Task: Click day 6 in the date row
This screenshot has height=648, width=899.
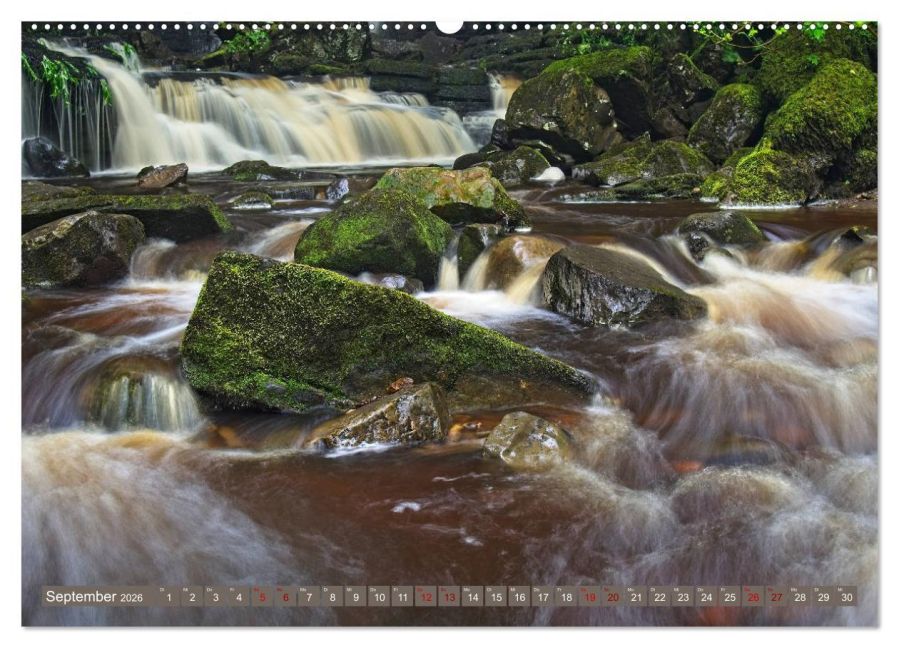Action: pyautogui.click(x=285, y=597)
